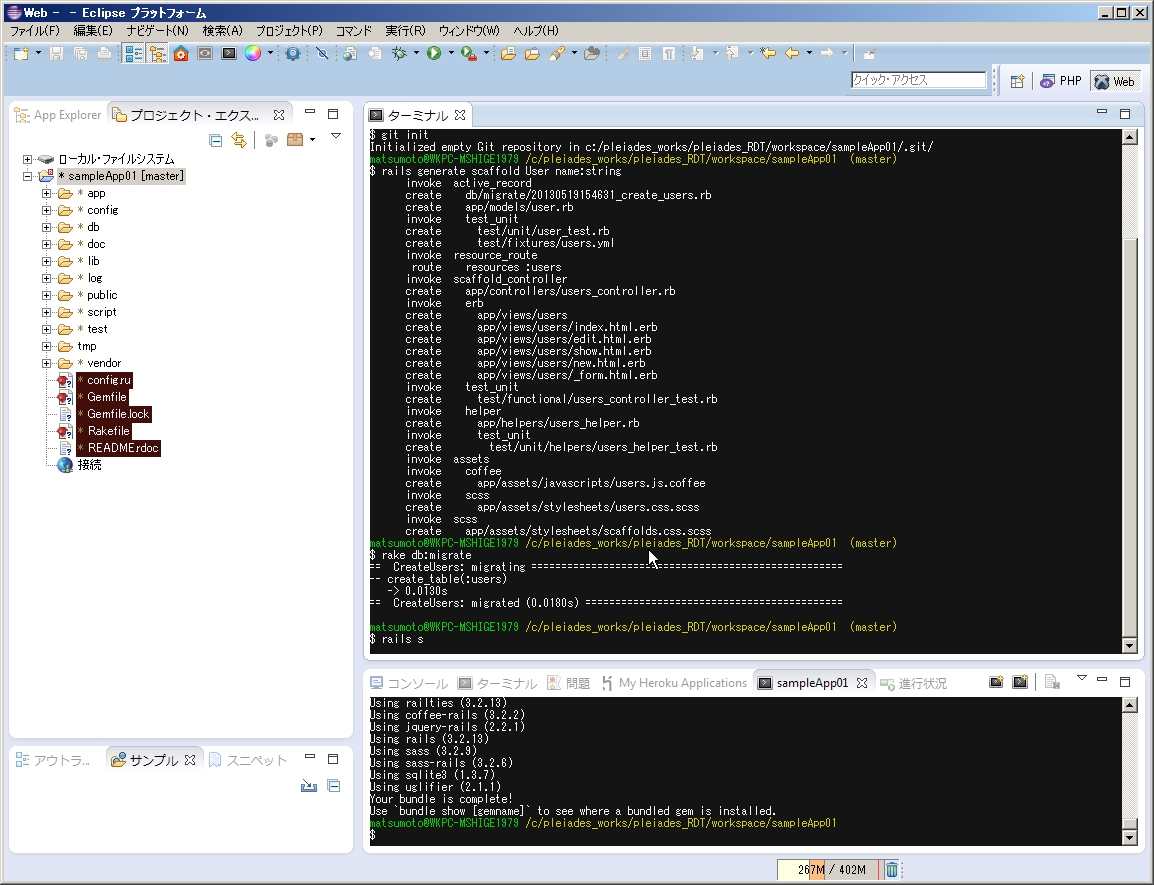Select the 接続 item in tree

[x=89, y=465]
